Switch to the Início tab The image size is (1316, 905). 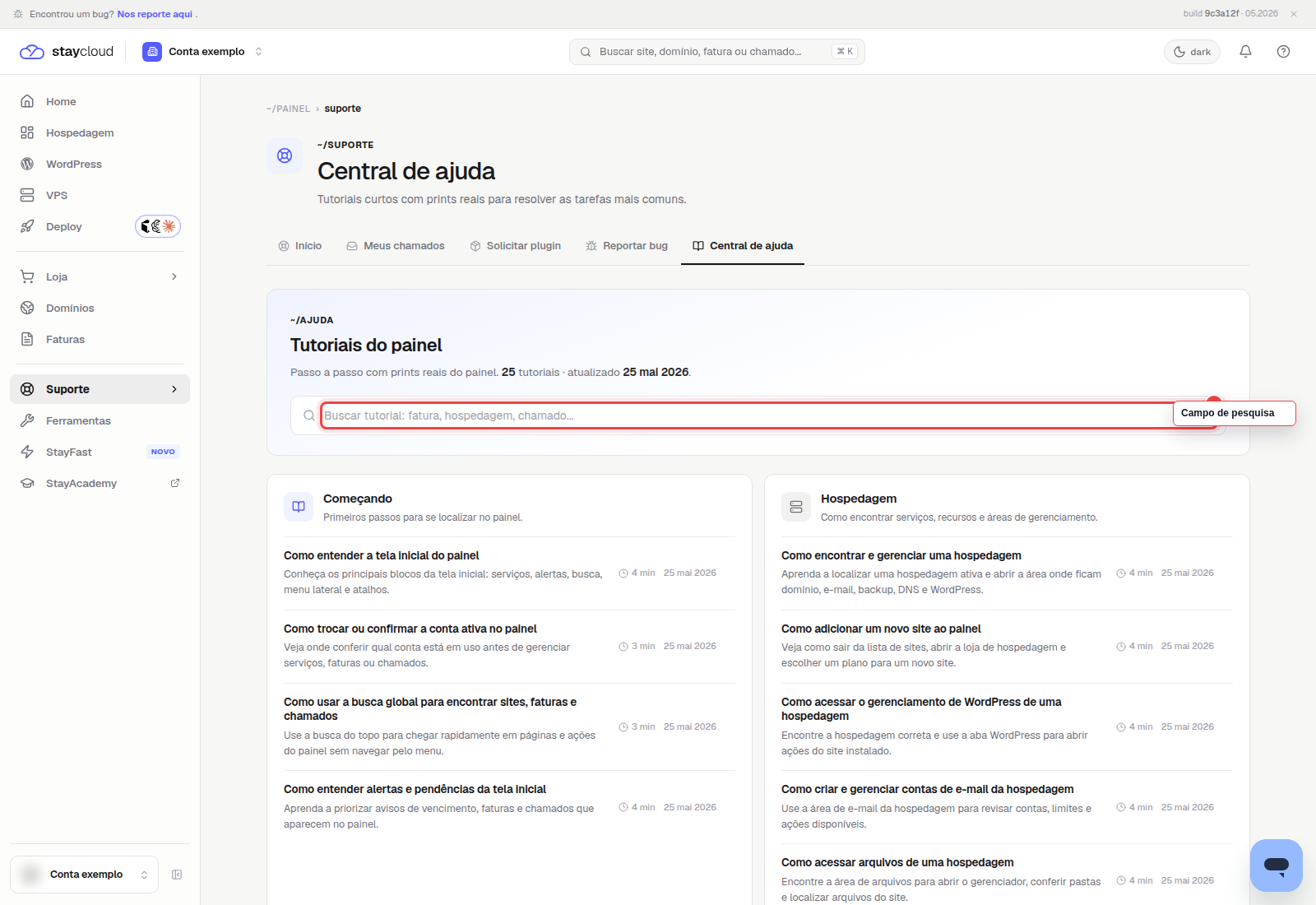point(300,246)
